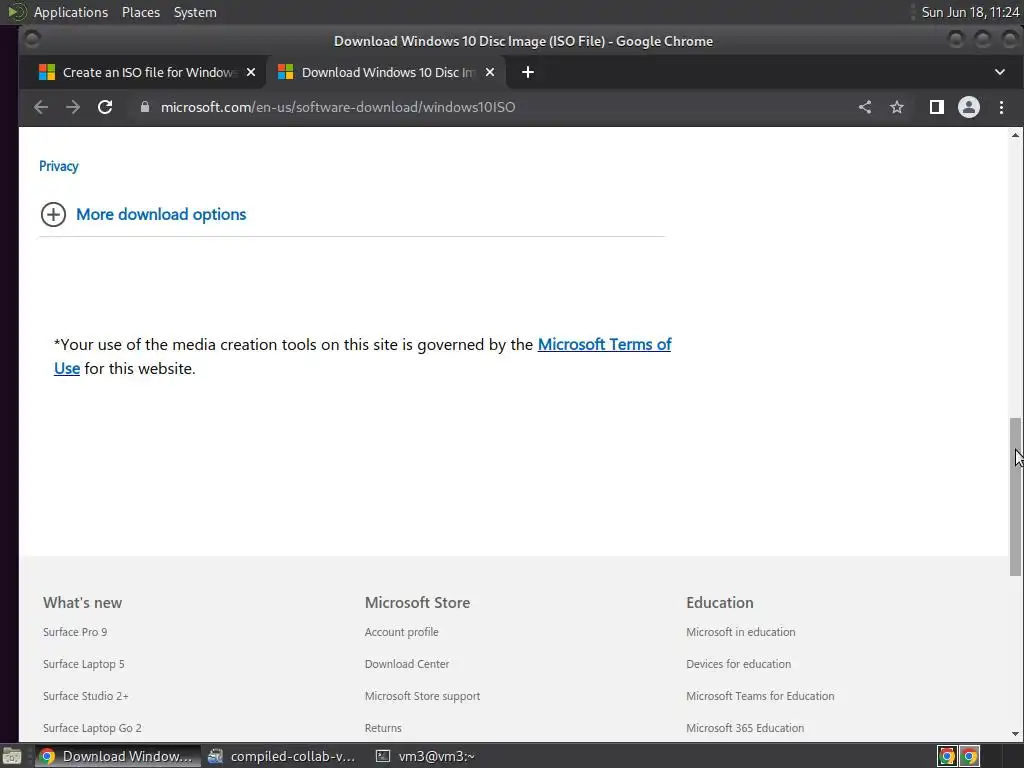Share this page via share icon
Viewport: 1024px width, 768px height.
[865, 107]
